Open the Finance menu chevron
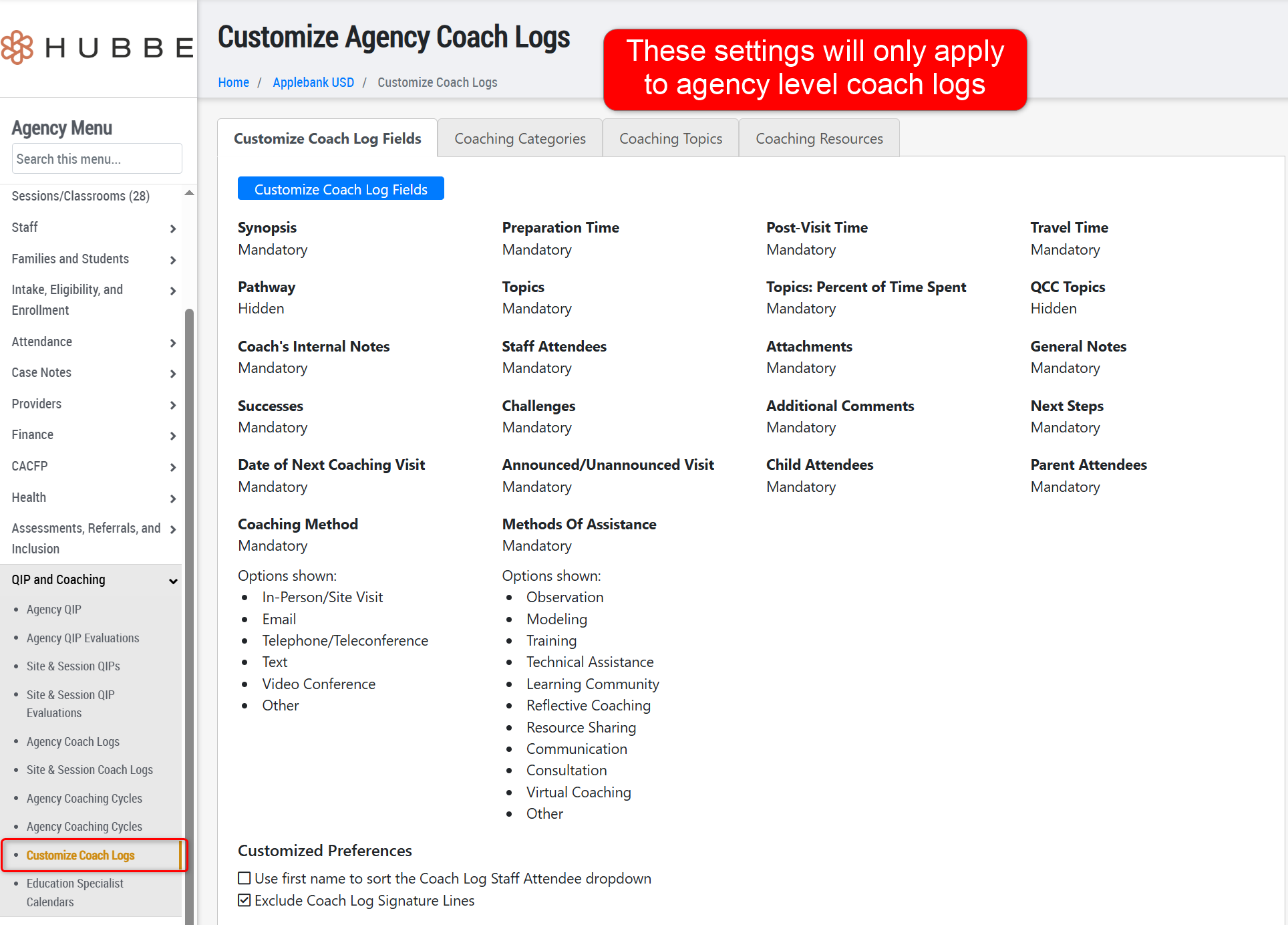Viewport: 1288px width, 925px height. click(x=172, y=436)
